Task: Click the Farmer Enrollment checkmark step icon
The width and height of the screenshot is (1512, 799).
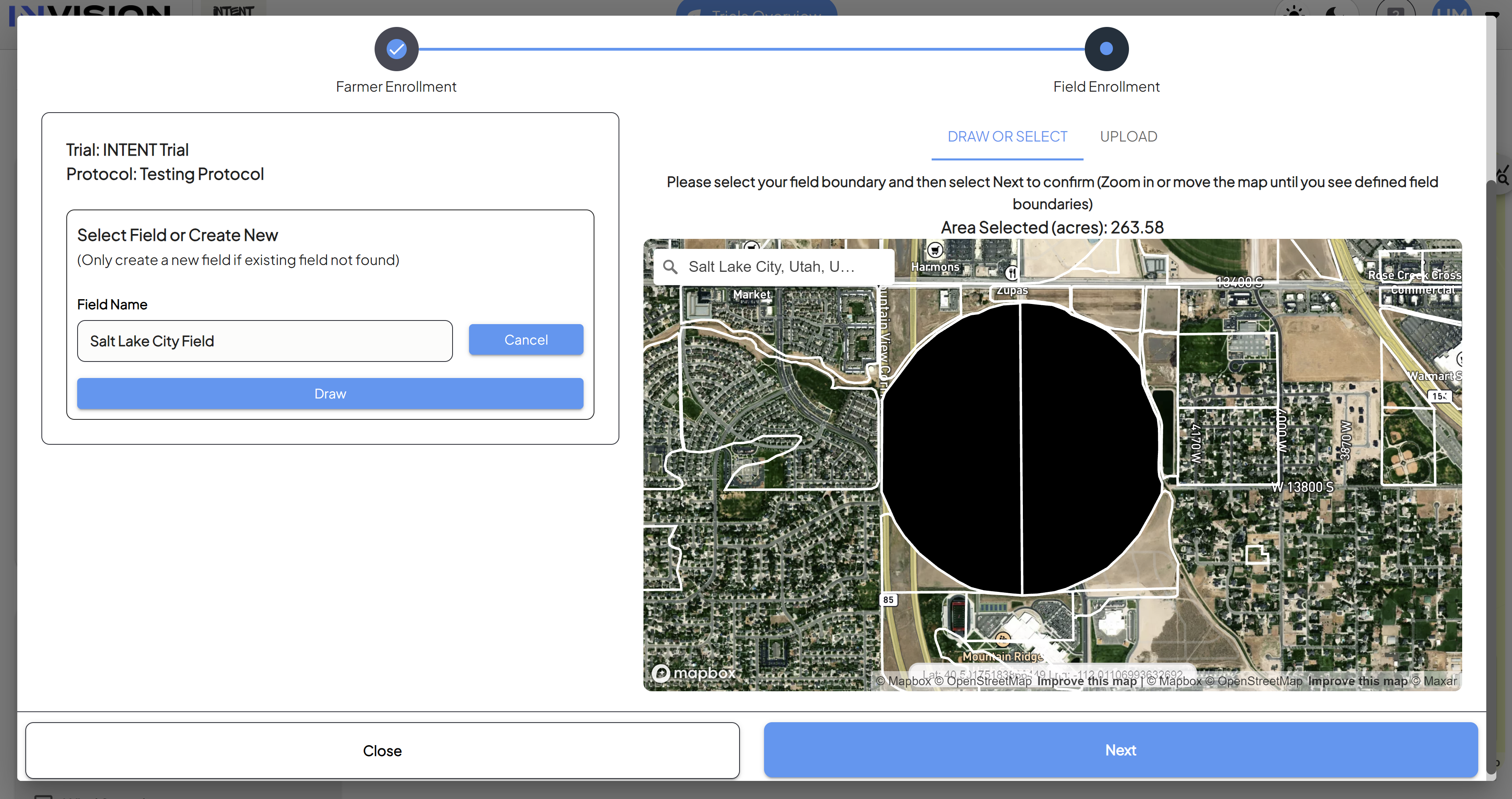Action: coord(396,49)
